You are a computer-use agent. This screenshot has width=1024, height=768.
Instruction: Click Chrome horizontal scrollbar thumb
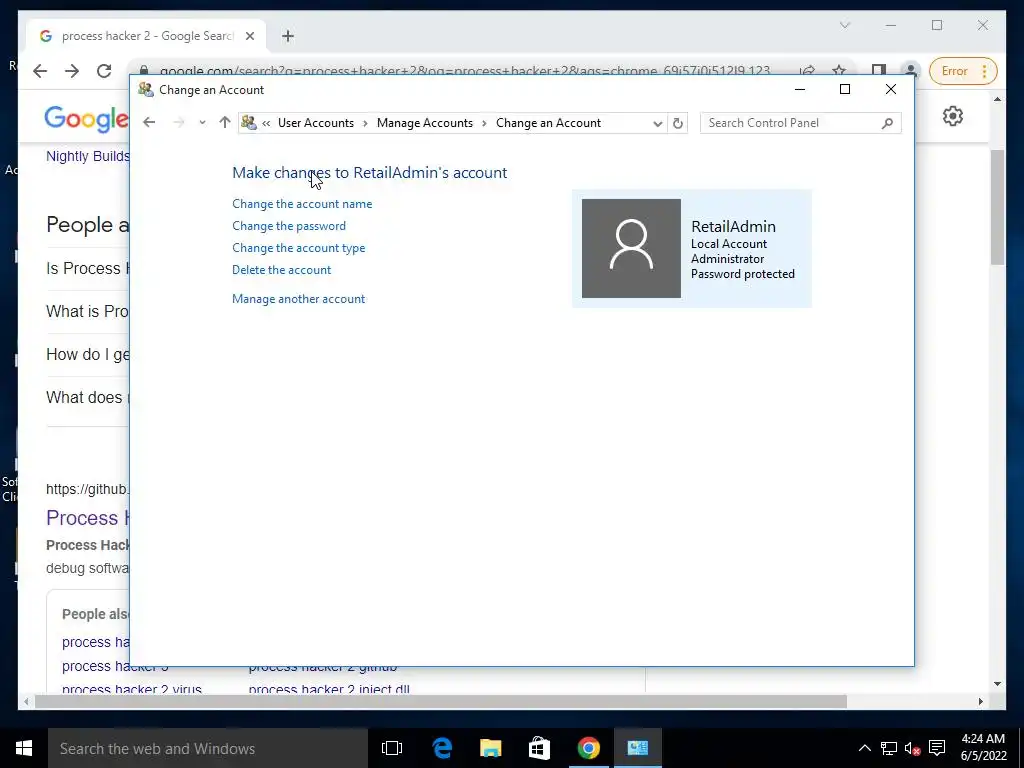[x=441, y=701]
